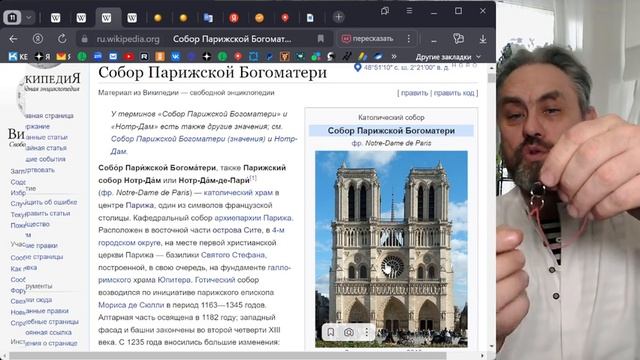The image size is (640, 360).
Task: Open the KE bookmark
Action: [18, 56]
